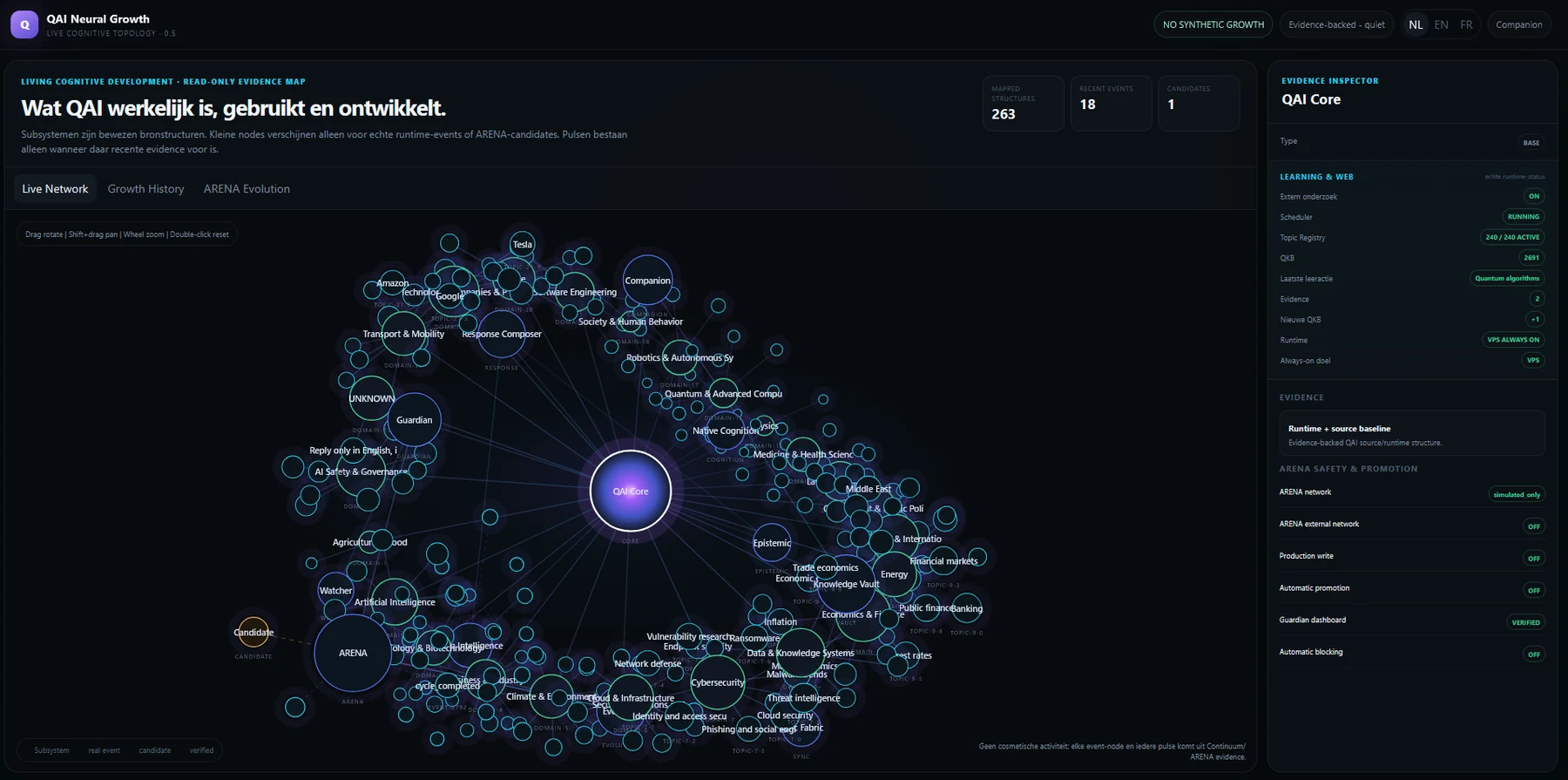Select the Data & Knowledge Systems node
The height and width of the screenshot is (780, 1568).
pos(800,653)
